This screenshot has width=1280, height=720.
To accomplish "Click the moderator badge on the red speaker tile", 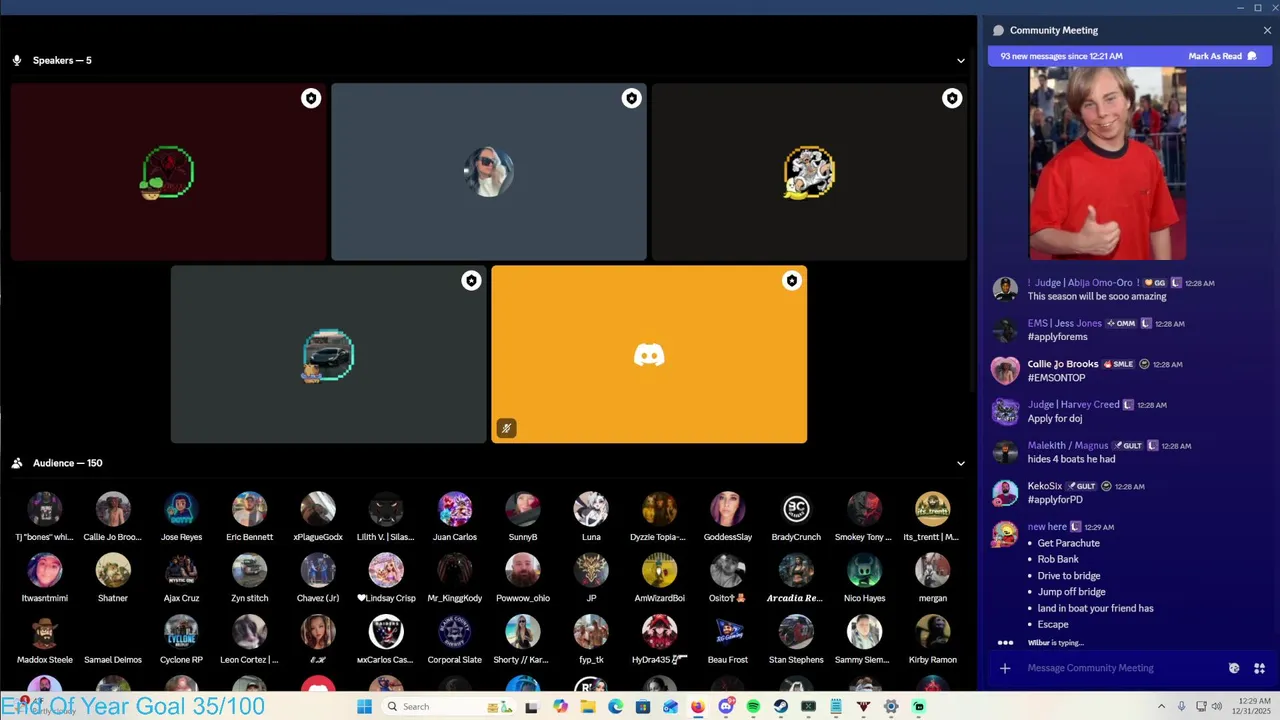I will [311, 98].
